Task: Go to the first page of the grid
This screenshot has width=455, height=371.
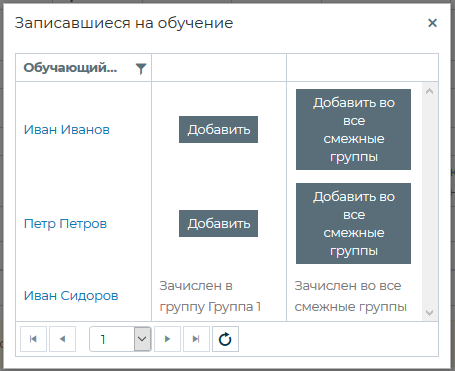Action: [33, 339]
